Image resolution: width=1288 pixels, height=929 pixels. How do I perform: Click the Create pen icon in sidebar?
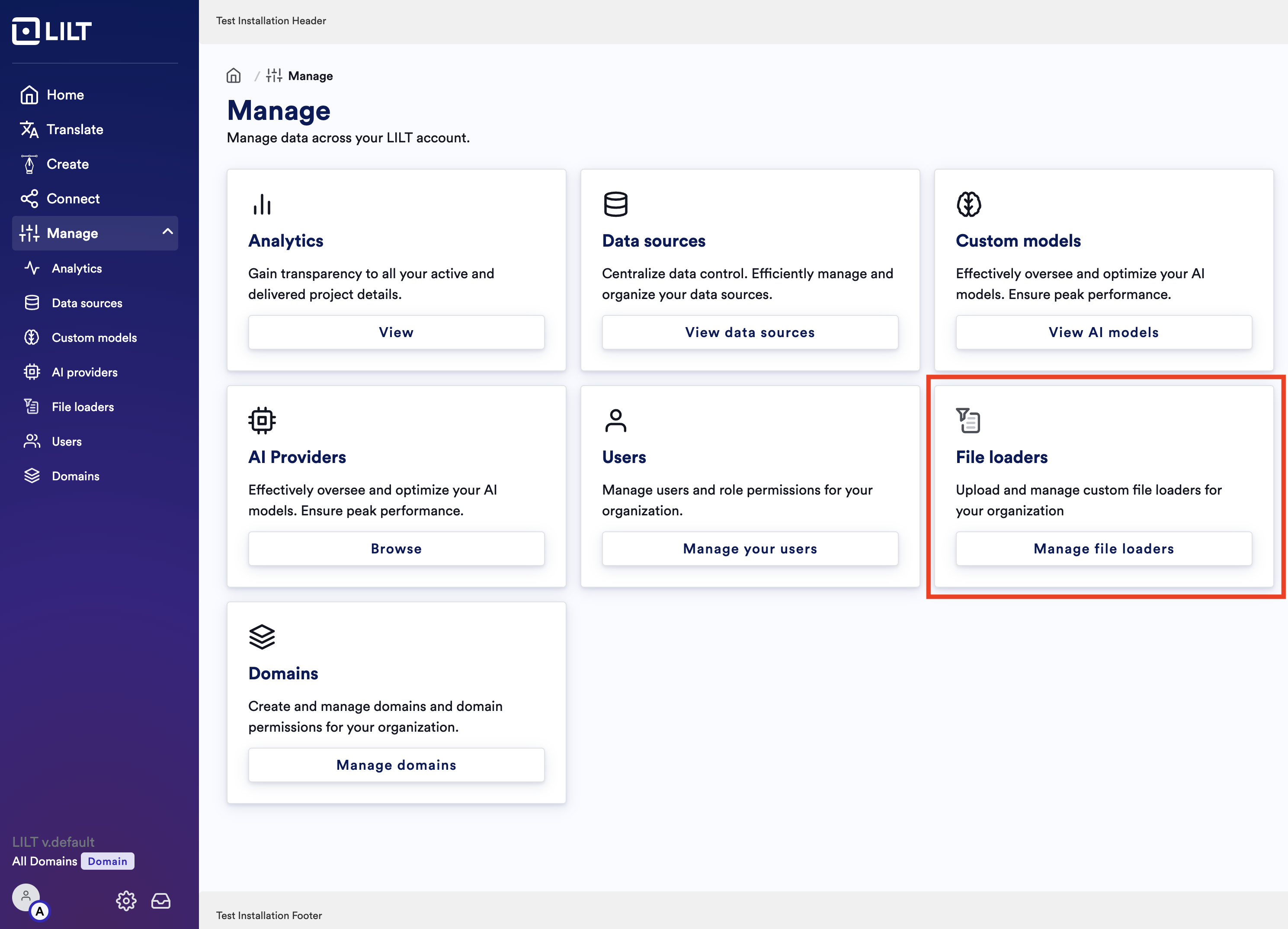(x=29, y=164)
